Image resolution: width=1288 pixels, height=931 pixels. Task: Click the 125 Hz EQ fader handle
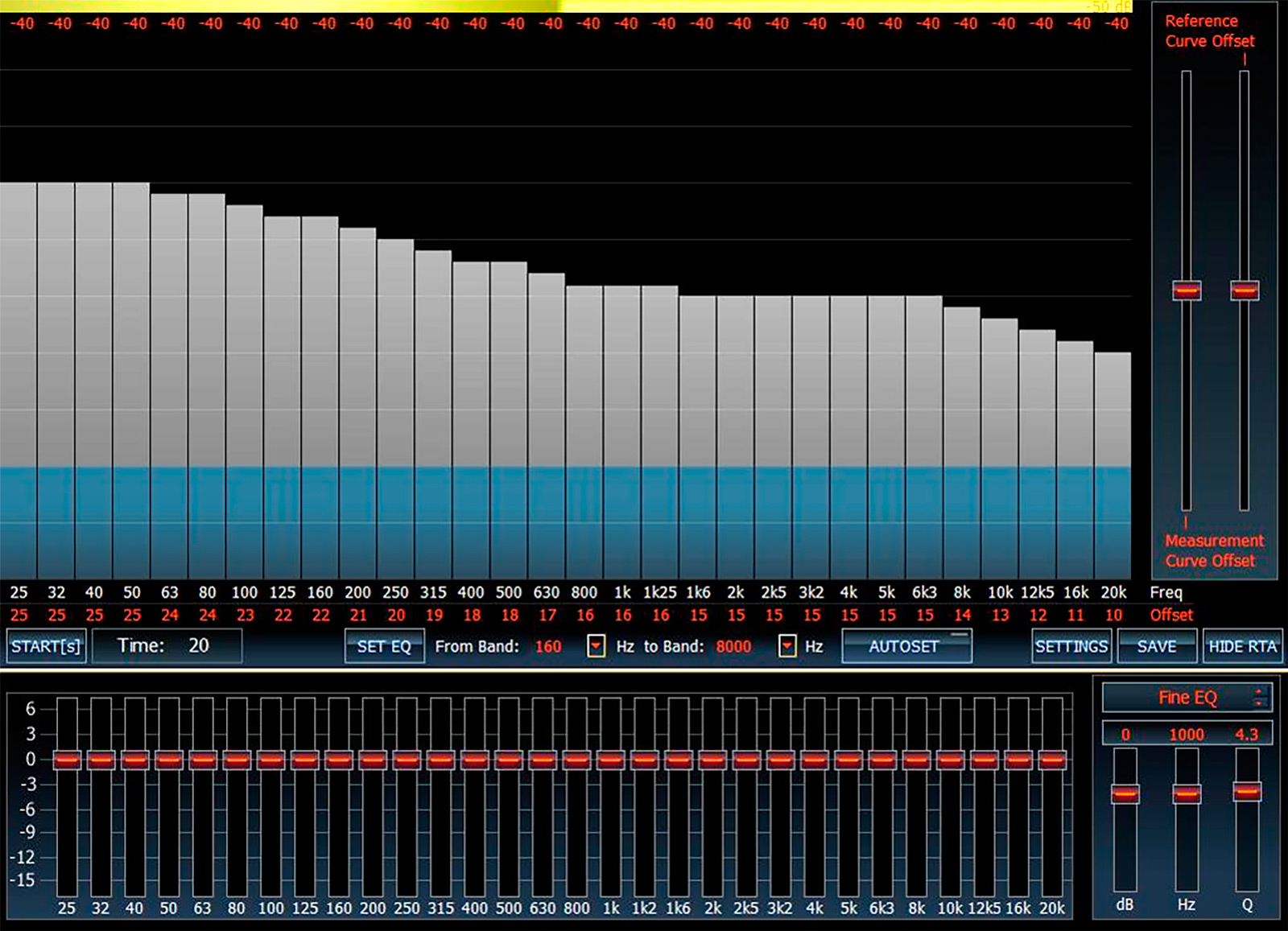[304, 759]
